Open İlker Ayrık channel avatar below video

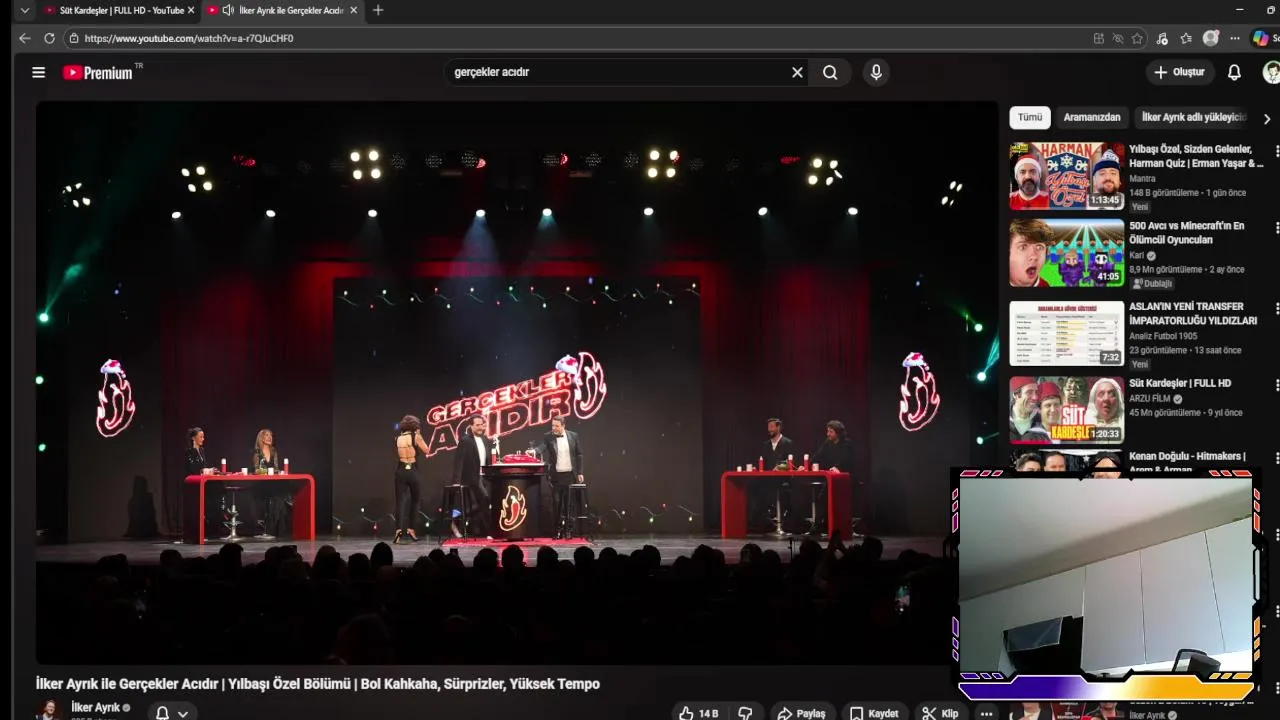click(47, 710)
